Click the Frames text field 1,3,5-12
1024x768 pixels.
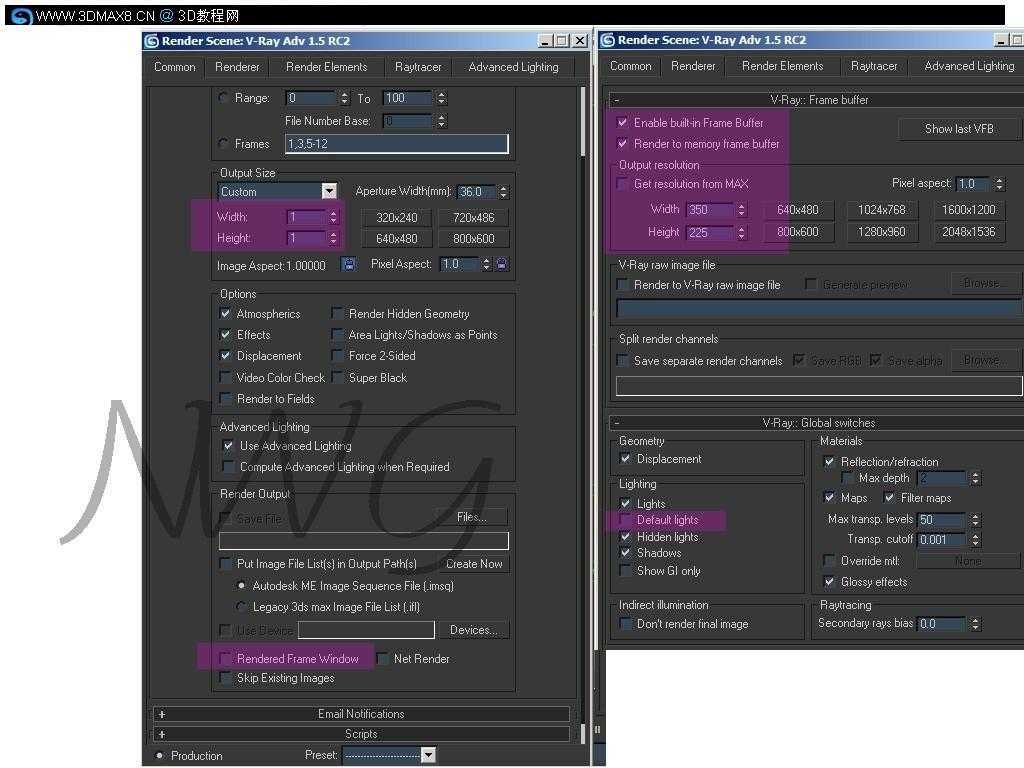pyautogui.click(x=396, y=144)
